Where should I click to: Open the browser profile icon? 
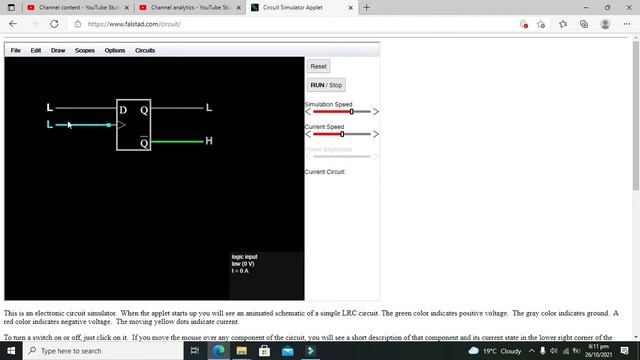(x=605, y=24)
